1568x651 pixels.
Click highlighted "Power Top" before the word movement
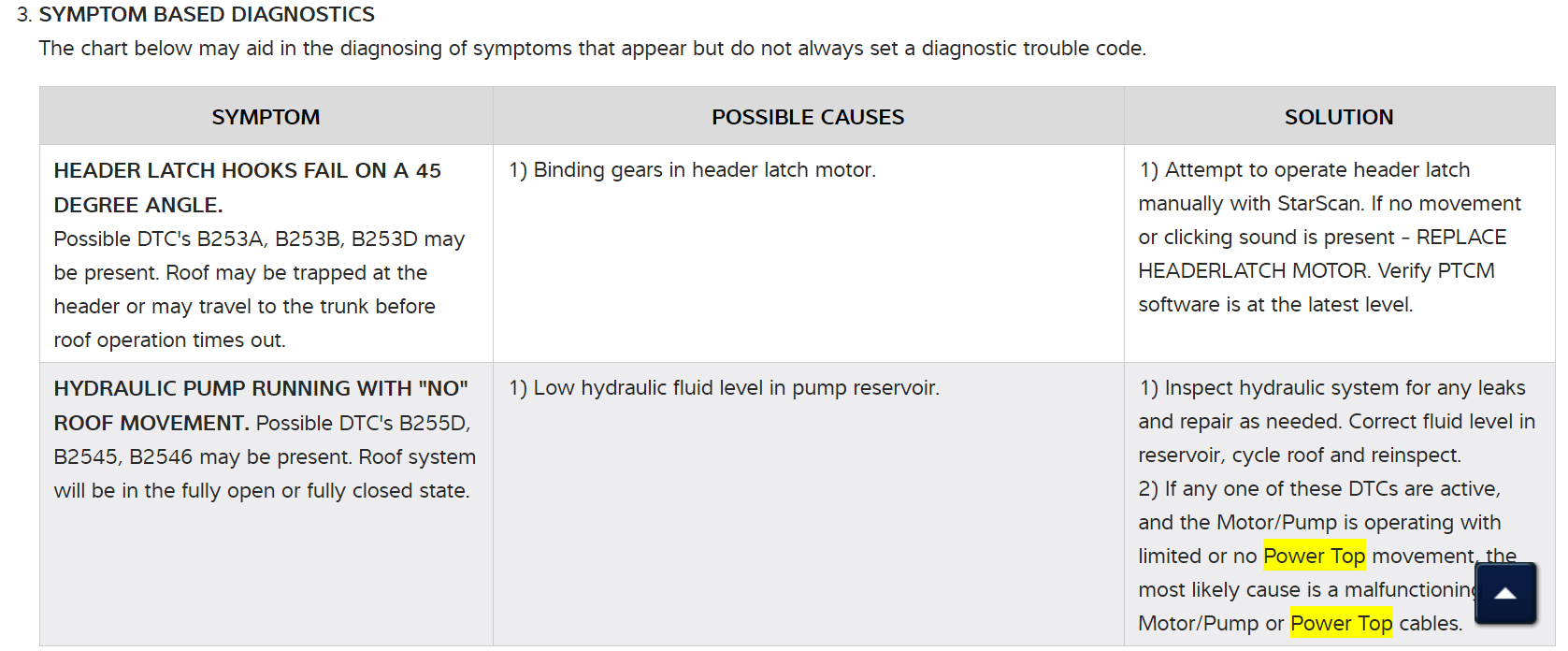pos(1314,557)
